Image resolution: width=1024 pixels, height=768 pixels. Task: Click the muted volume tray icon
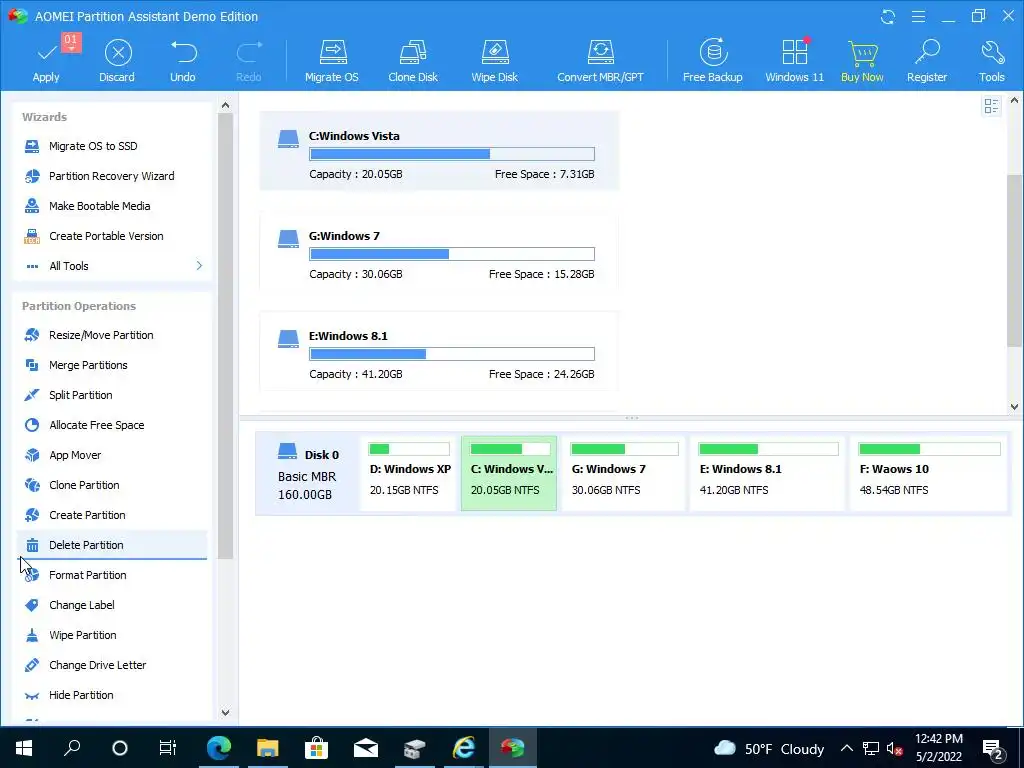(x=895, y=748)
